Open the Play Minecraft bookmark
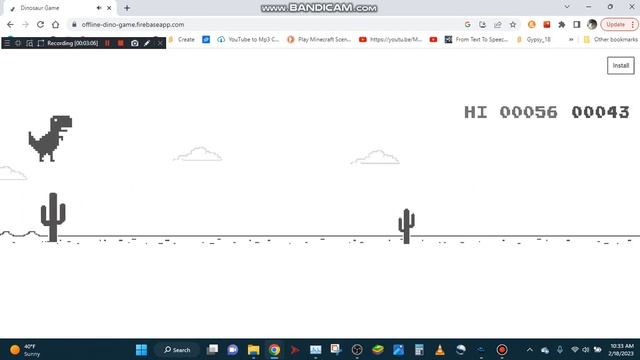Viewport: 640px width, 360px height. [319, 40]
